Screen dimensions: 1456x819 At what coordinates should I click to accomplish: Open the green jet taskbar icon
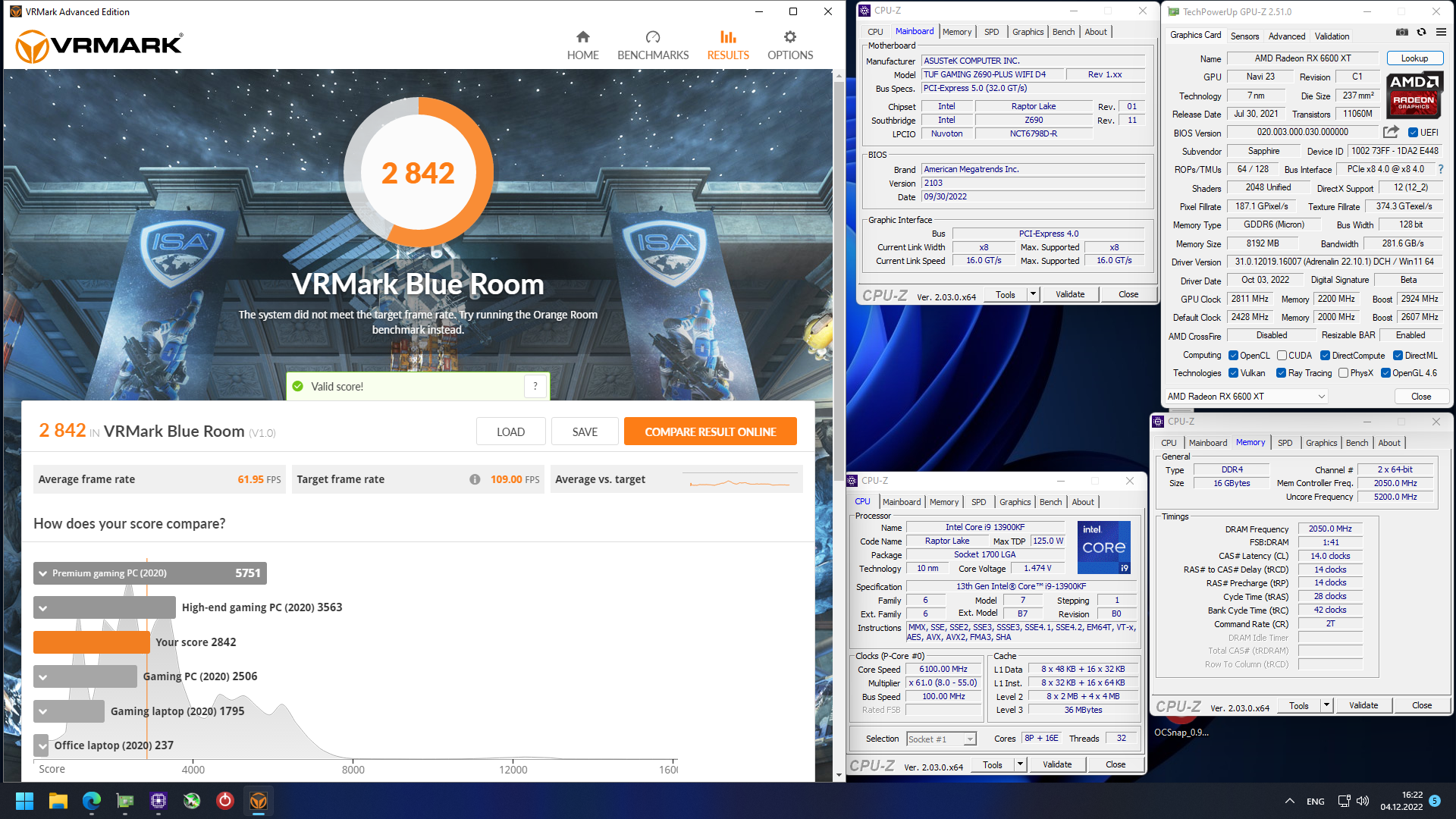coord(192,801)
